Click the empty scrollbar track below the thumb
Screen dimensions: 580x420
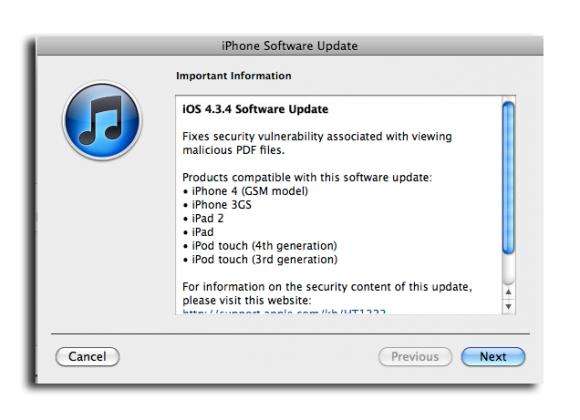509,269
